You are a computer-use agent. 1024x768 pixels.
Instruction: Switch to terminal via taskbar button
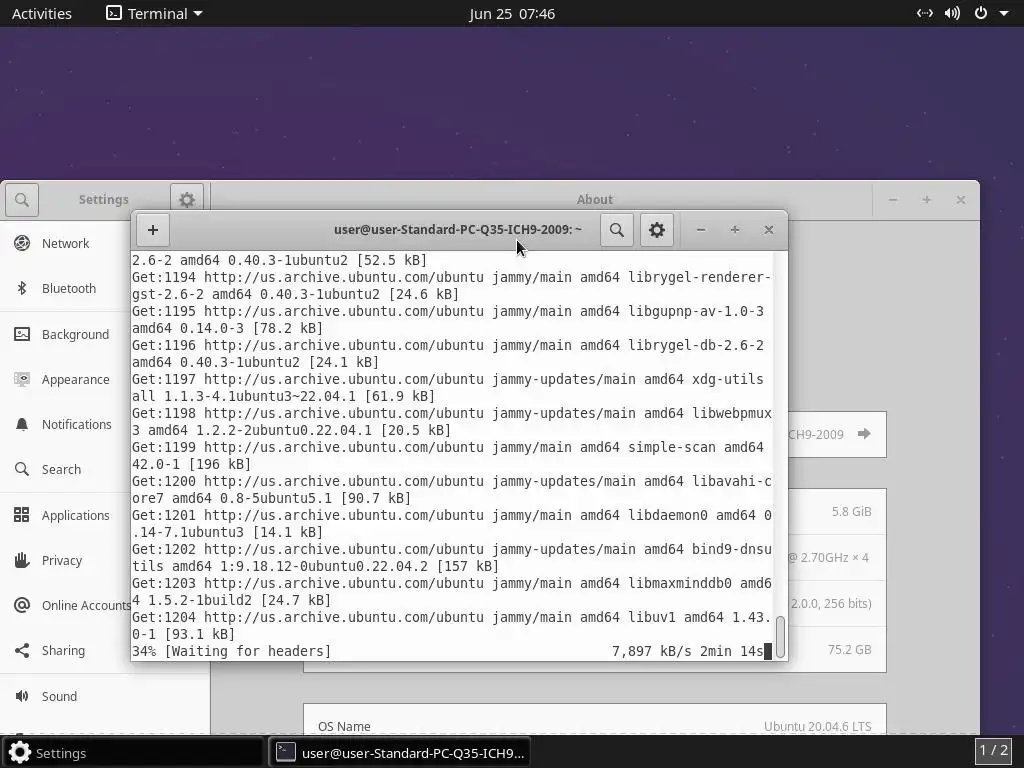(x=400, y=752)
